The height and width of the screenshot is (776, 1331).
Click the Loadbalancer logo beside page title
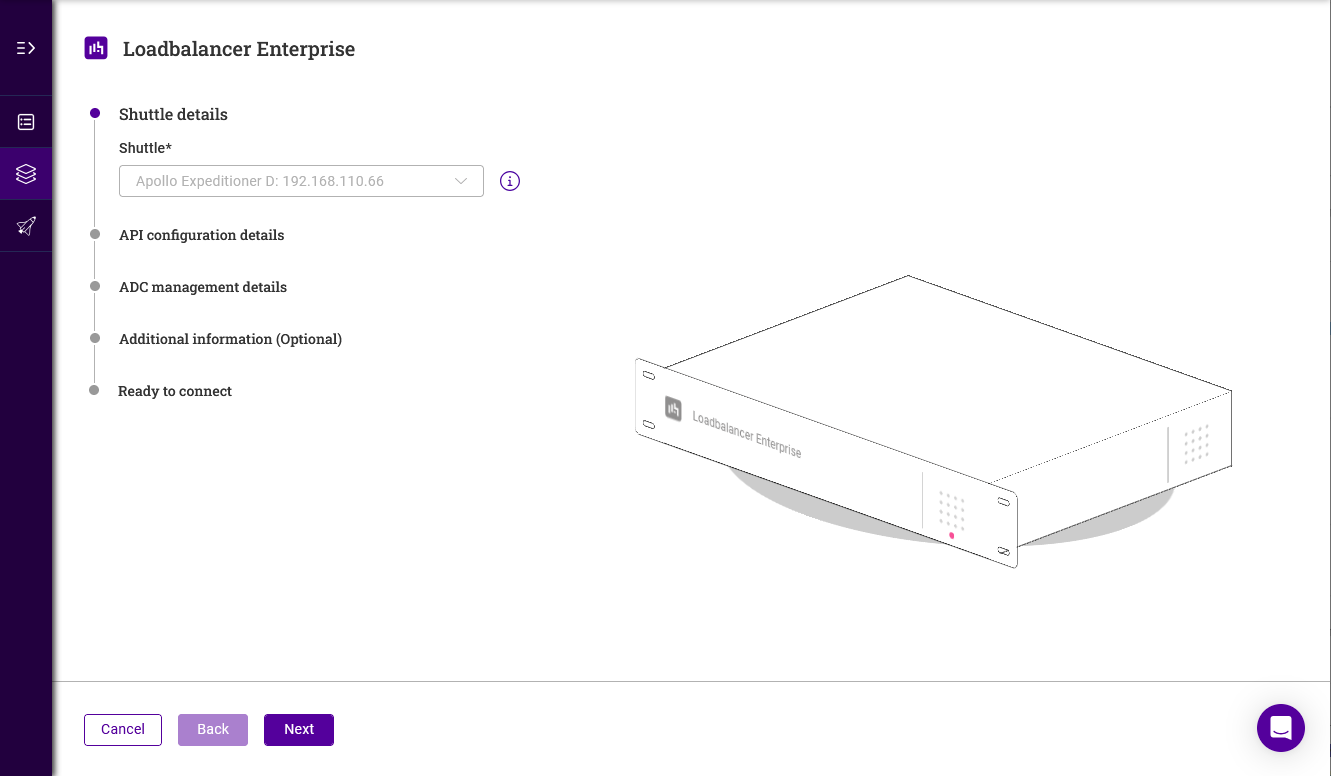[96, 48]
